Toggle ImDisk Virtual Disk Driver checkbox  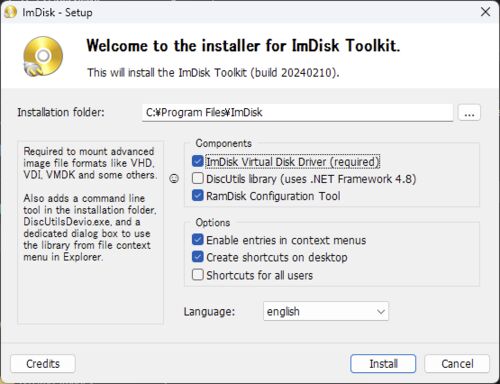point(198,161)
